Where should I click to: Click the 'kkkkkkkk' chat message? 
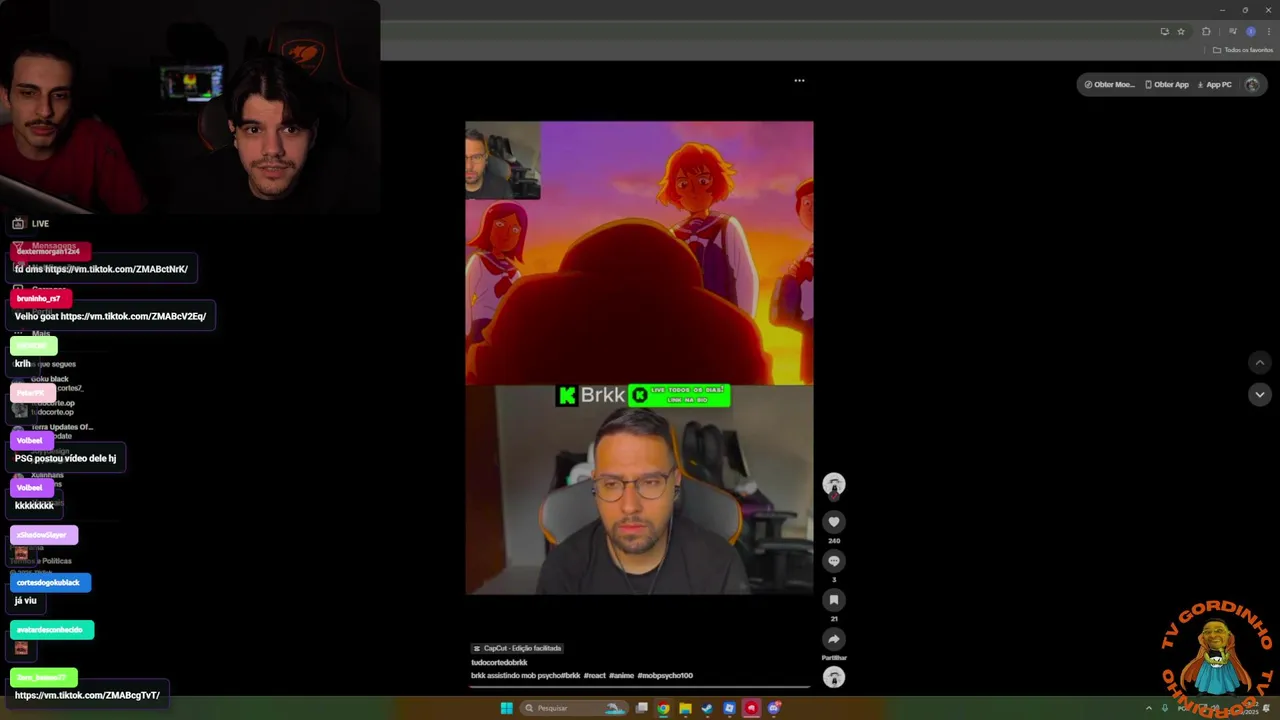(35, 506)
